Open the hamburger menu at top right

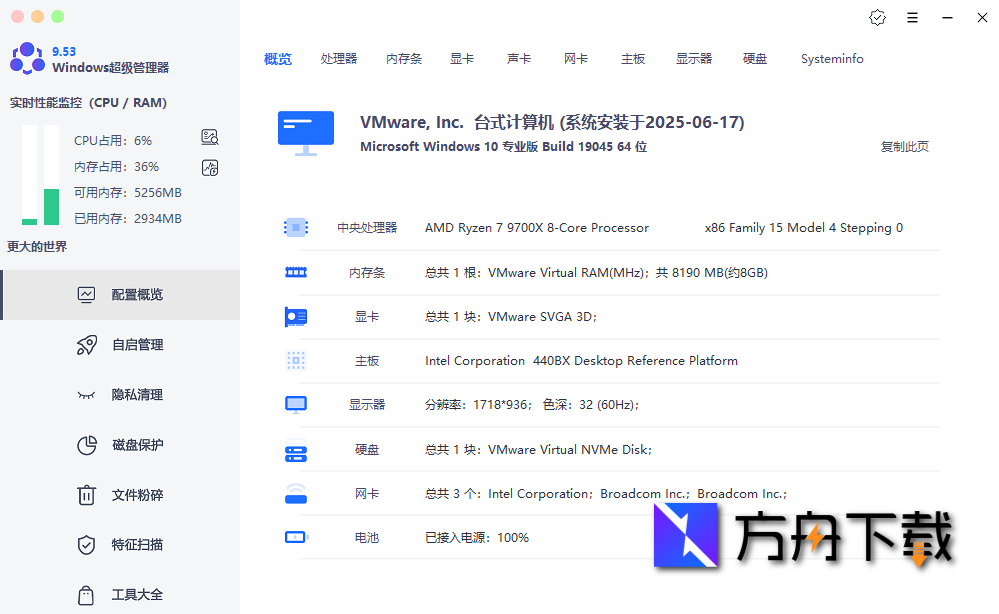[x=912, y=17]
